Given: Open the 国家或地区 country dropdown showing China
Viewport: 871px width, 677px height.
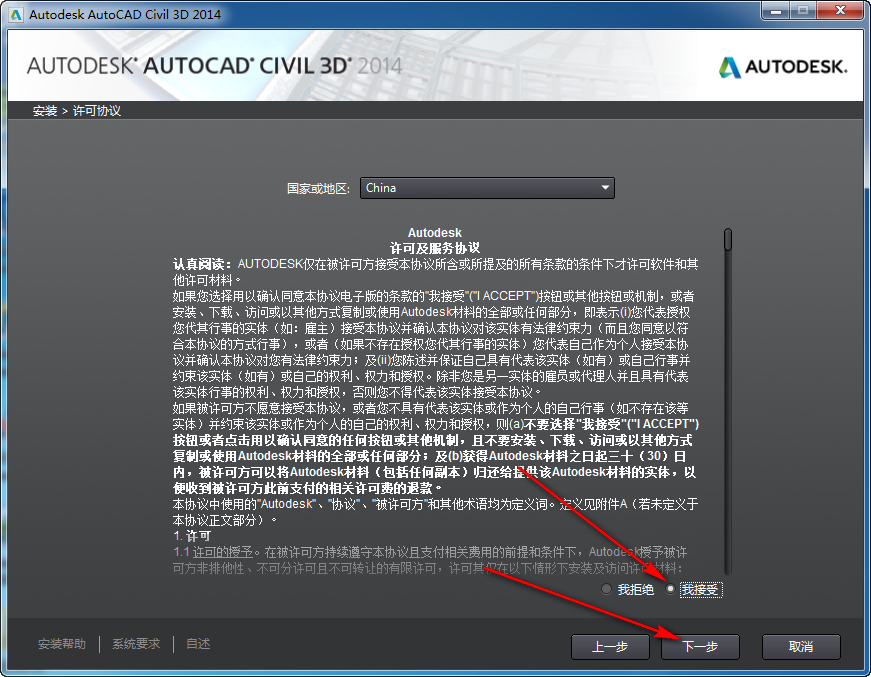Looking at the screenshot, I should point(487,188).
